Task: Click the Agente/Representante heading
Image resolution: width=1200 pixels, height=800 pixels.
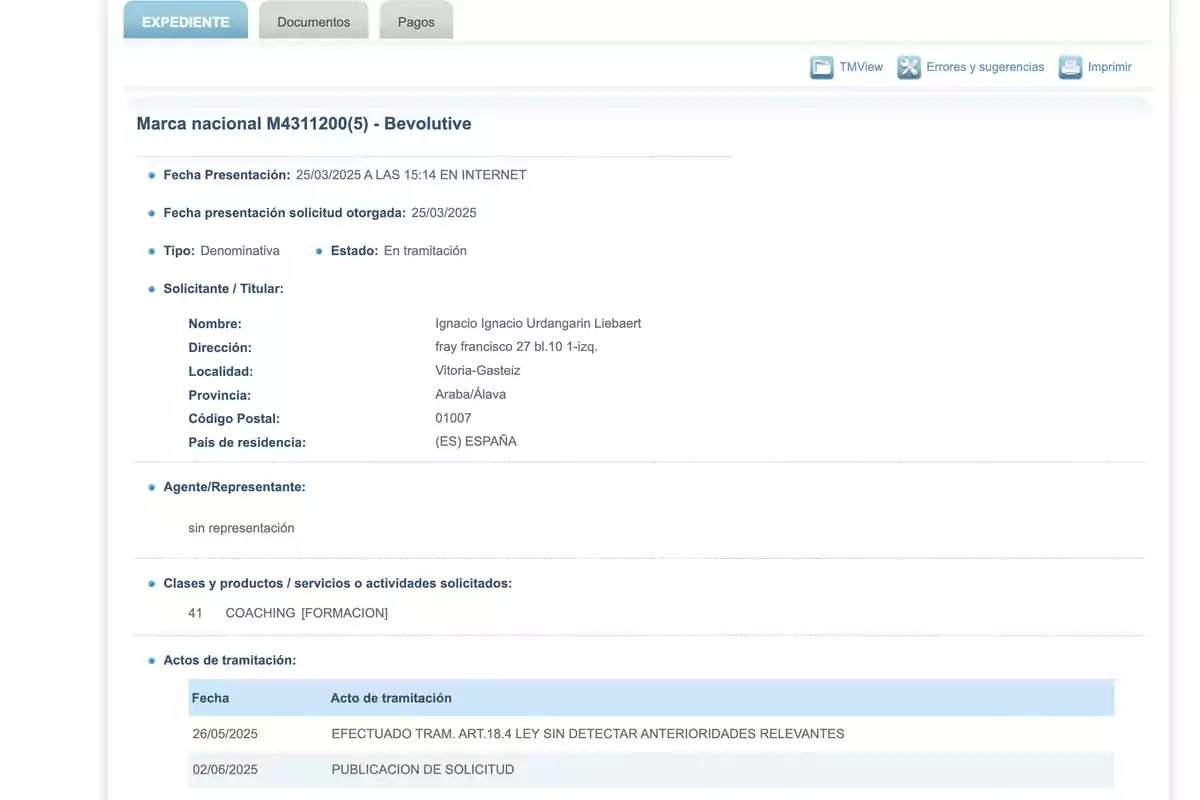Action: pyautogui.click(x=234, y=487)
